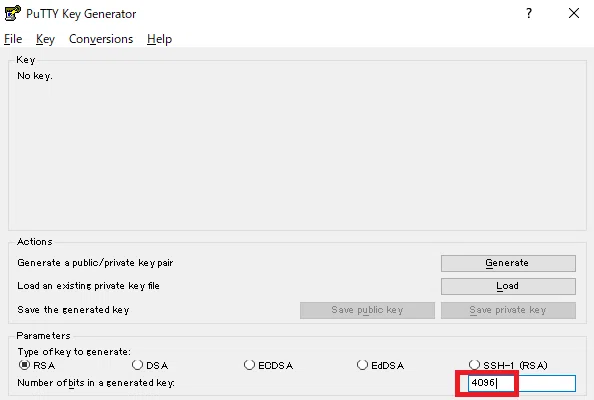Click 'Generate a public/private key pair' label
This screenshot has height=400, width=594.
point(95,263)
